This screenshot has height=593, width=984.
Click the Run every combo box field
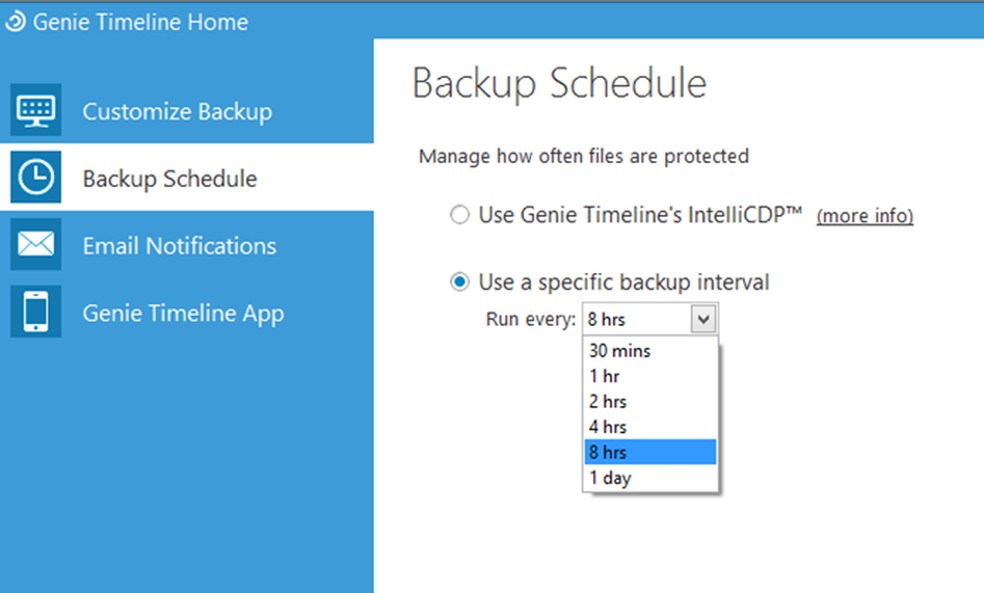tap(636, 320)
